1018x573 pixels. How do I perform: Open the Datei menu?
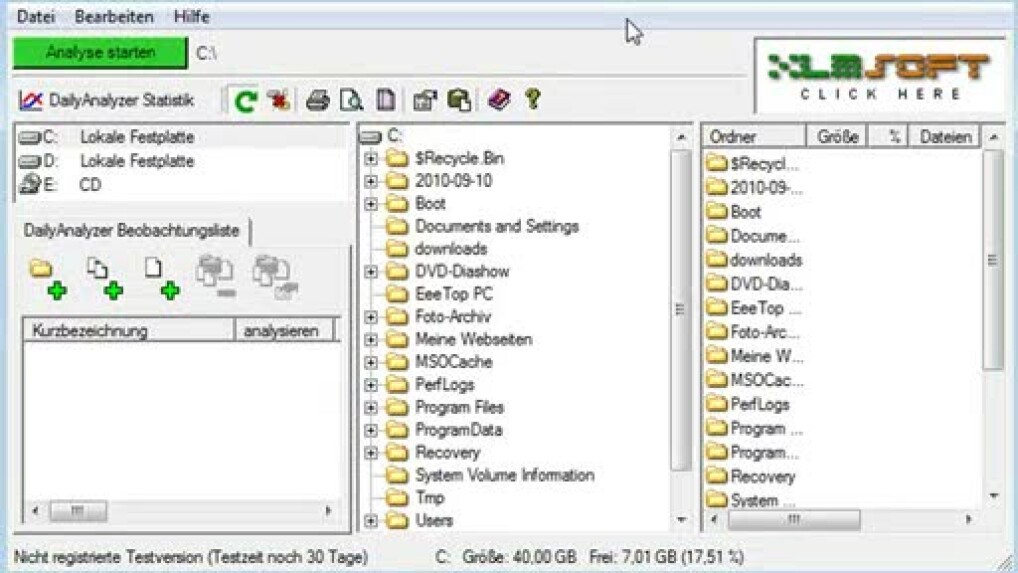tap(36, 17)
